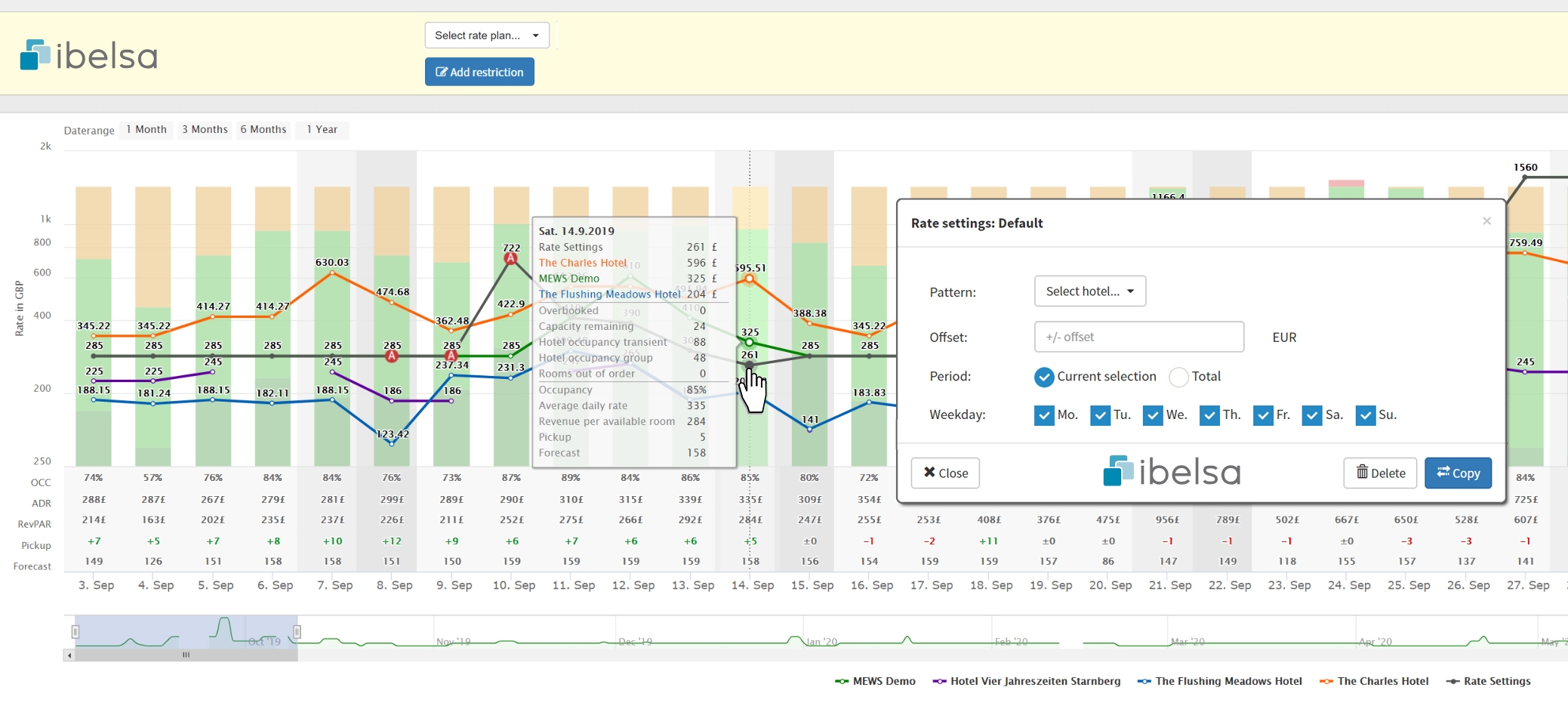Screen dimensions: 1568x715
Task: Open the Select rate plan dropdown
Action: tap(487, 35)
